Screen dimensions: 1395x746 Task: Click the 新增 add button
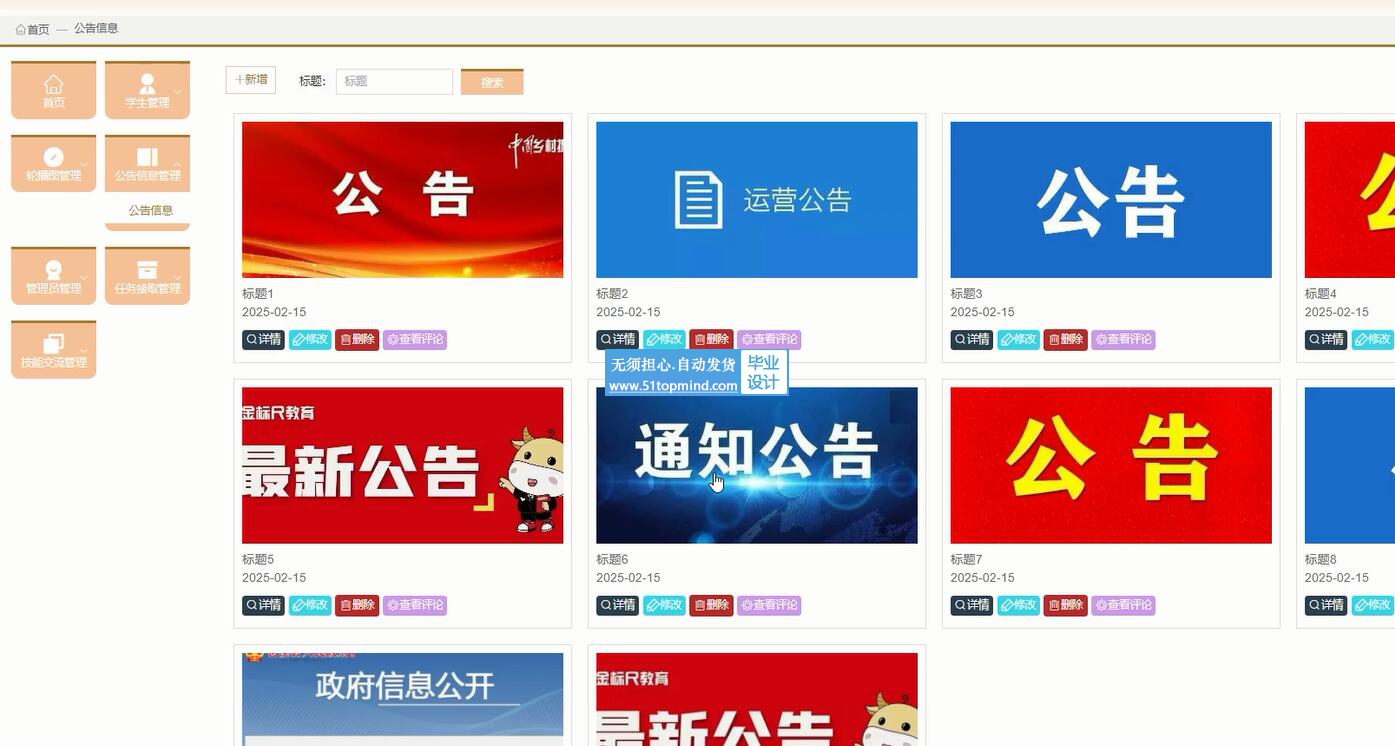(x=251, y=80)
